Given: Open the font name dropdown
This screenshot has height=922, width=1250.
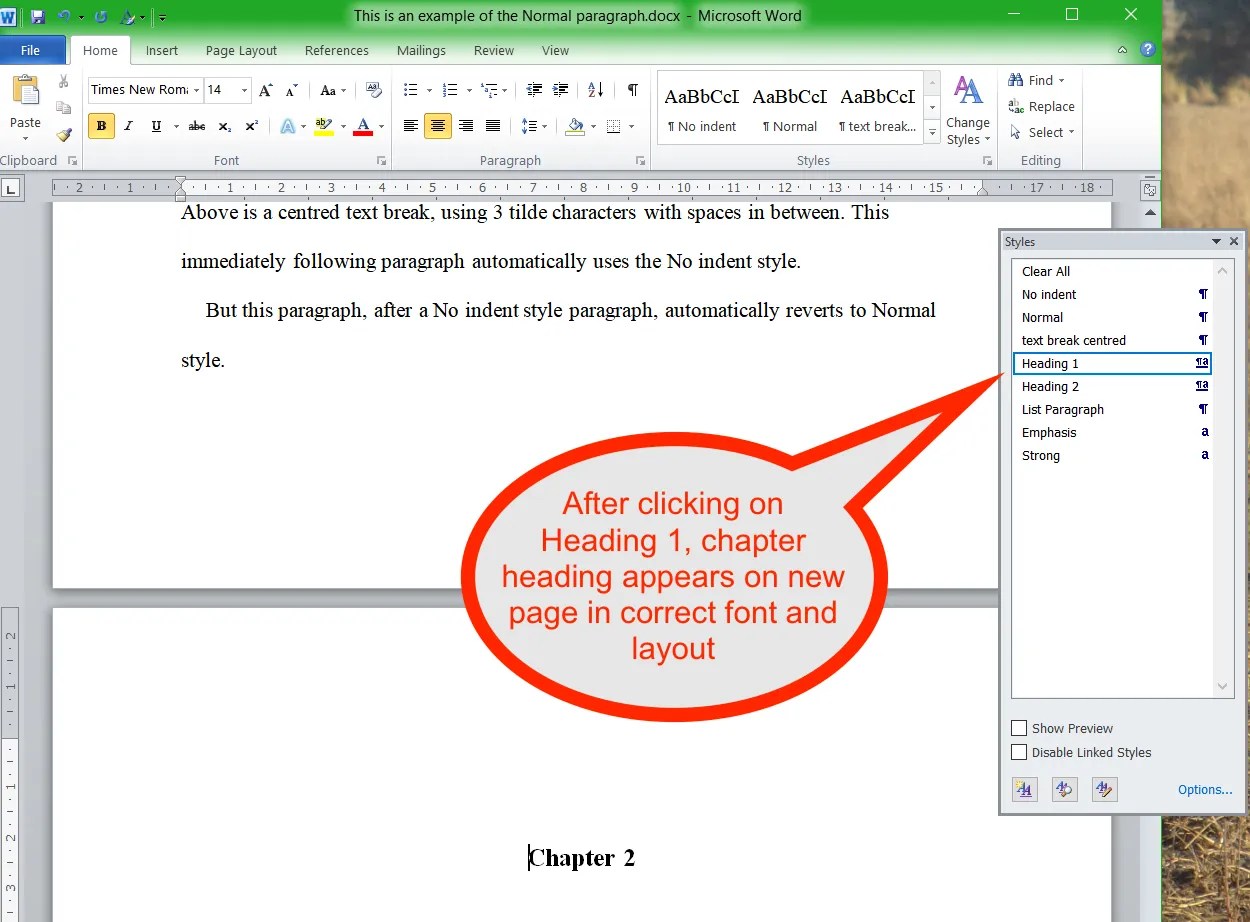Looking at the screenshot, I should pyautogui.click(x=196, y=90).
